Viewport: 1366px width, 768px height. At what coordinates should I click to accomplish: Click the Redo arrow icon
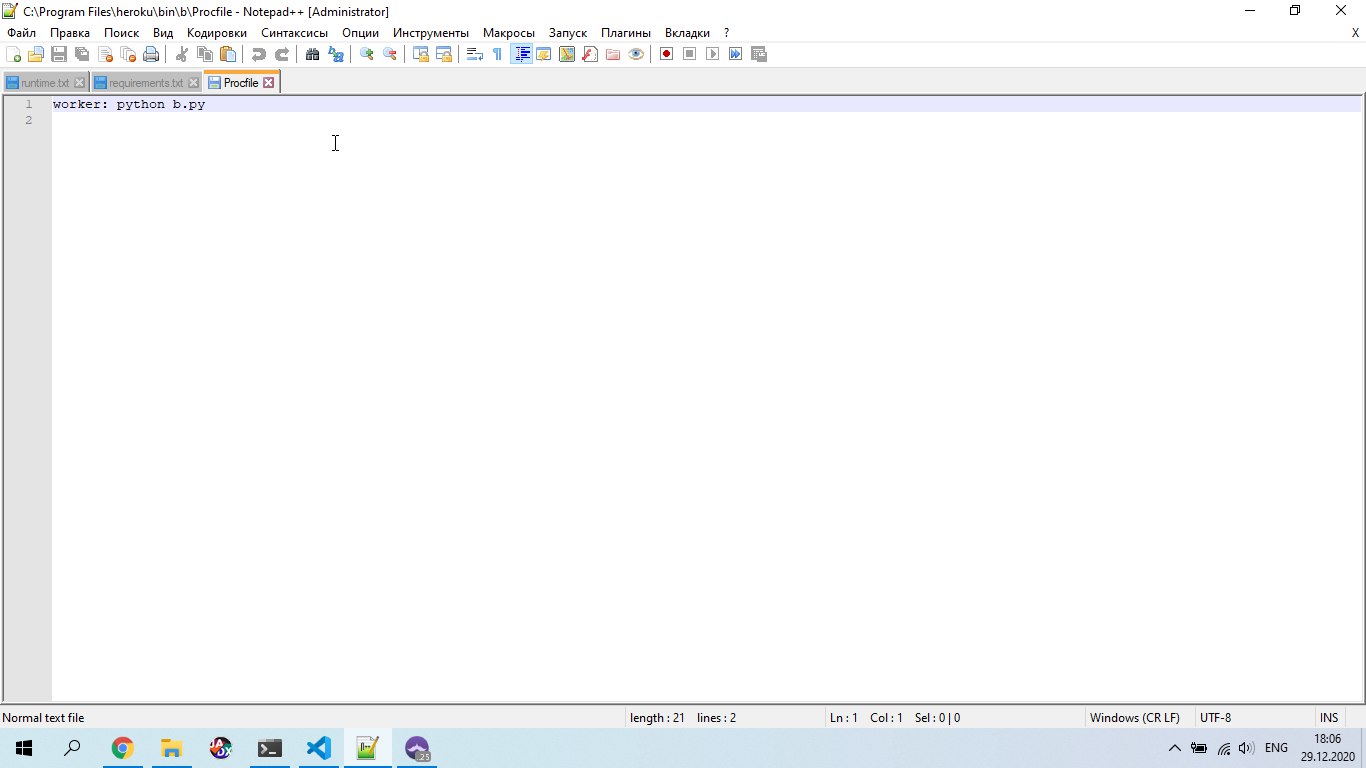pos(282,54)
